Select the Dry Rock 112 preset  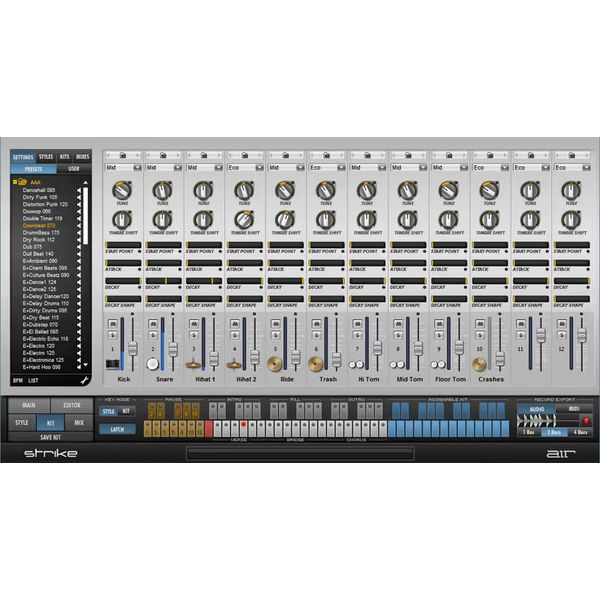pos(39,240)
